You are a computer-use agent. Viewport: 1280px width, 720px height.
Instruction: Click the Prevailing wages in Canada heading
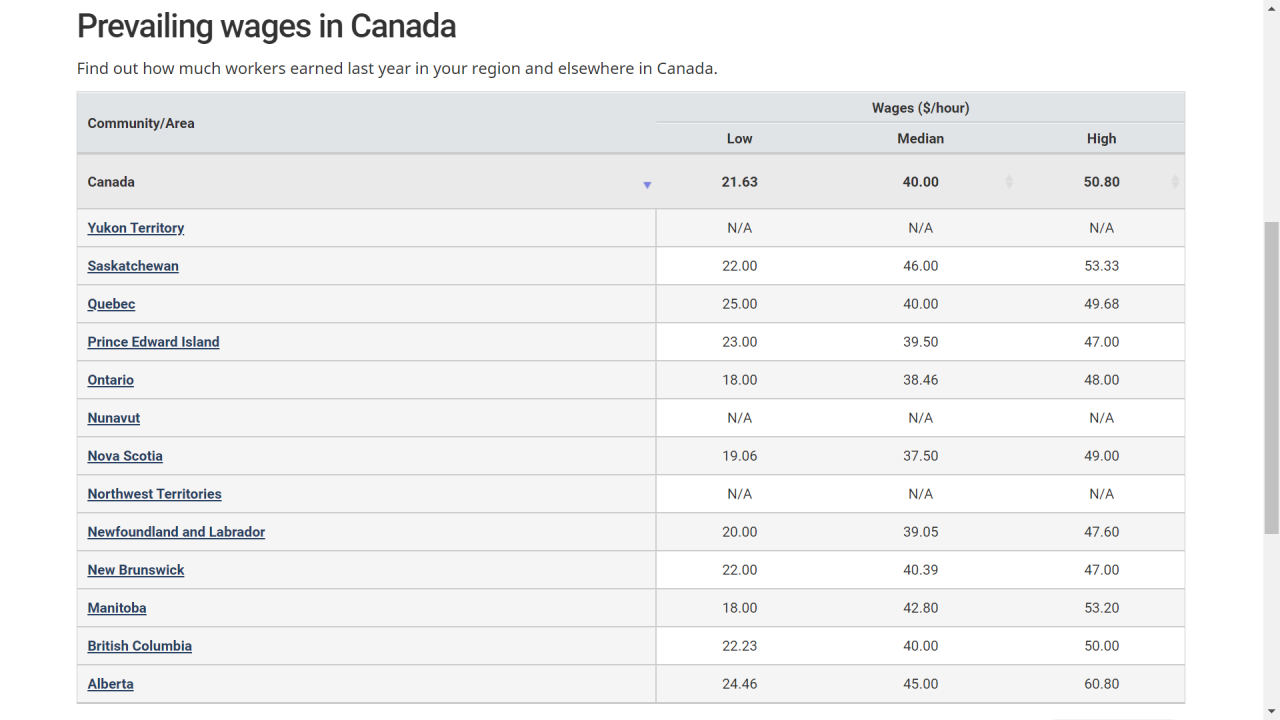pyautogui.click(x=266, y=26)
